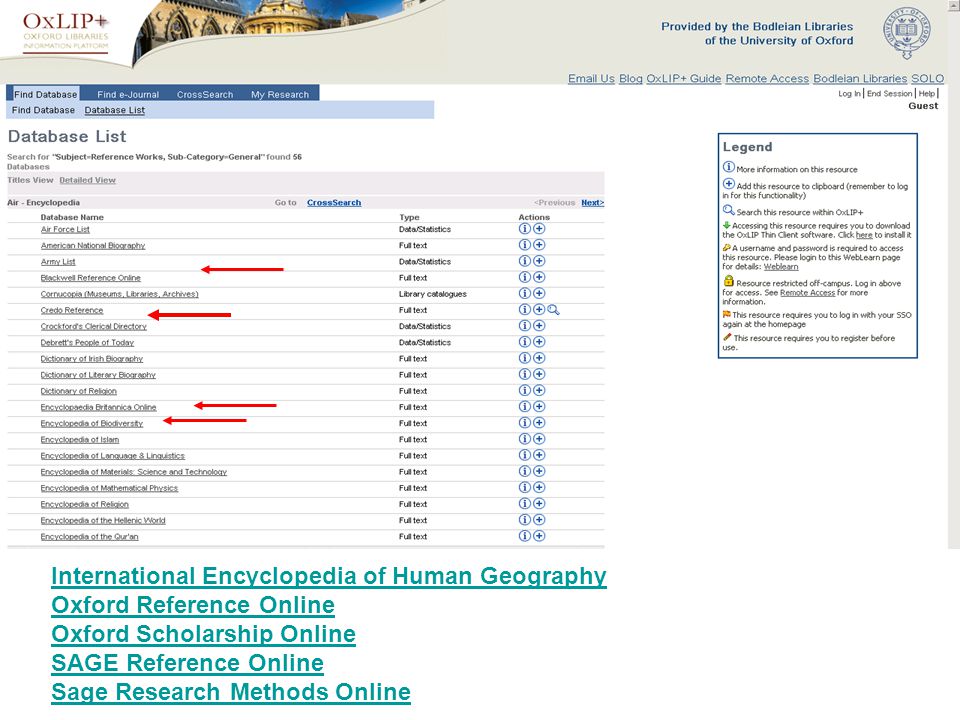Add Air Force List to clipboard
This screenshot has width=960, height=720.
(x=539, y=228)
